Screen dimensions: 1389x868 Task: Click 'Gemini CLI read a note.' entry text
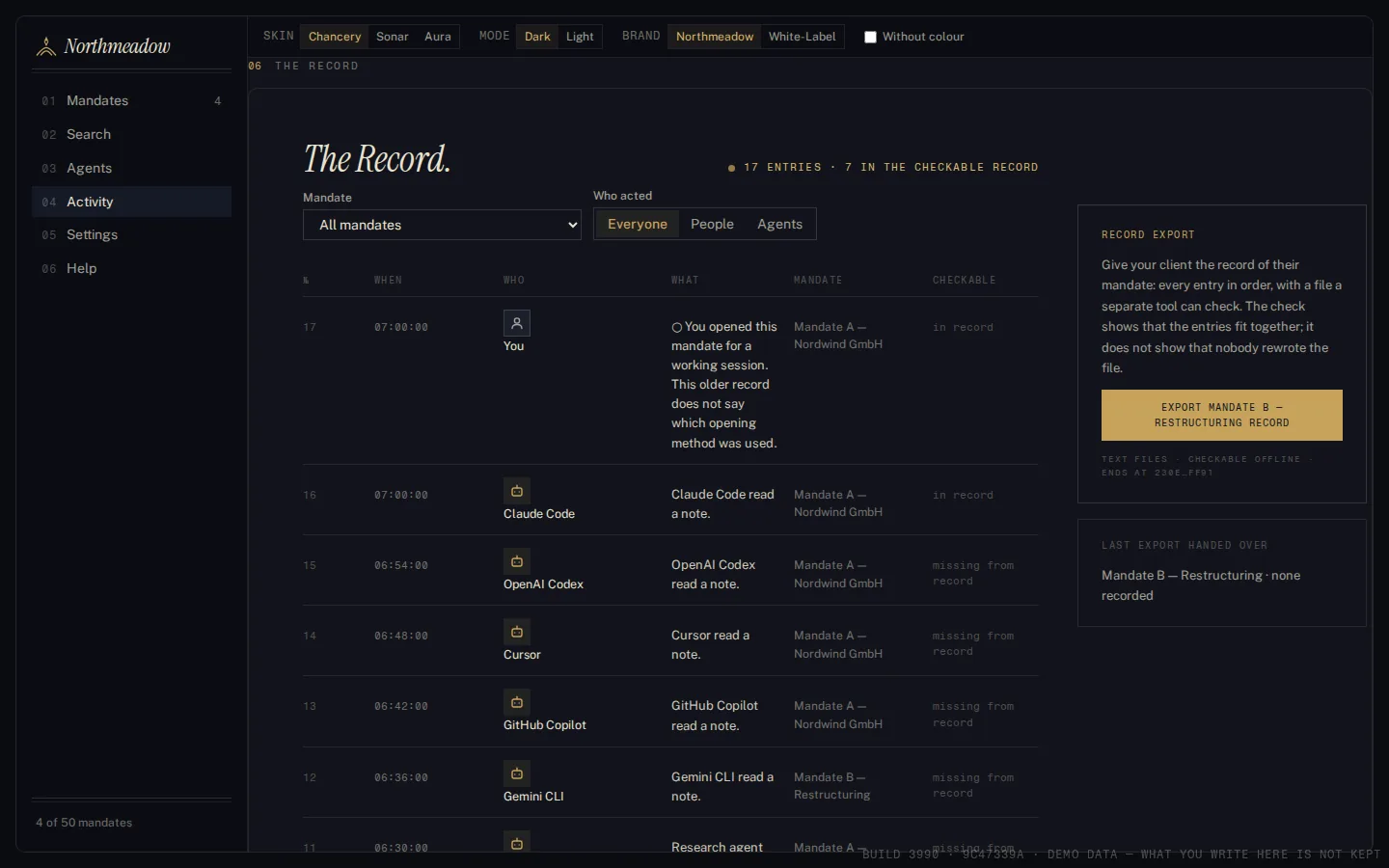click(722, 787)
